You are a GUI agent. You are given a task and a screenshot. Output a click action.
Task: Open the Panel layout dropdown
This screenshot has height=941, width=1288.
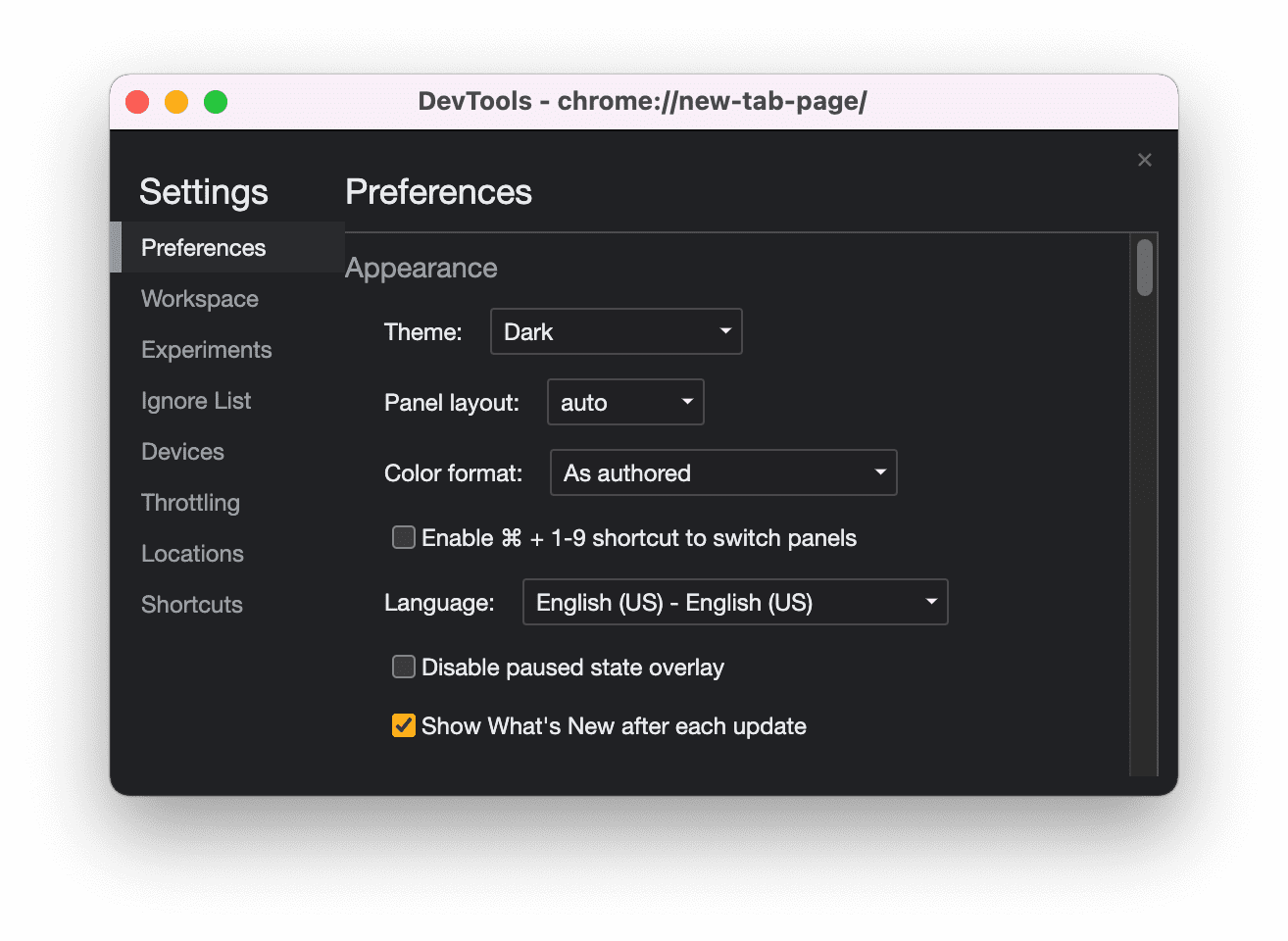pos(624,402)
